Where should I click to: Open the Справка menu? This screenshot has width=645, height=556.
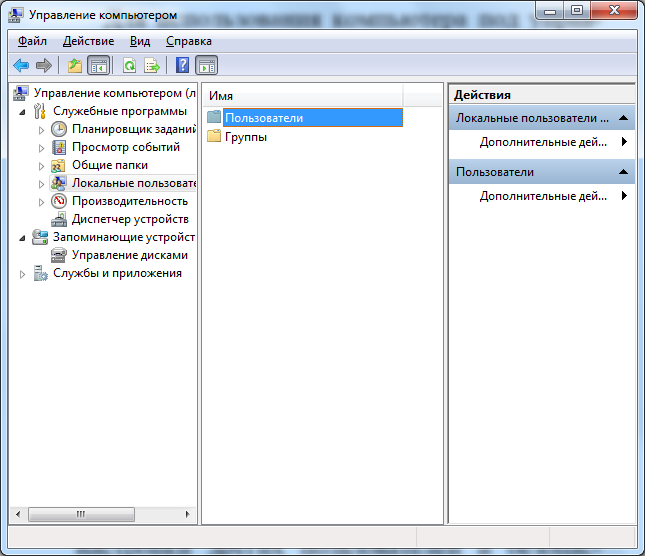pos(189,41)
